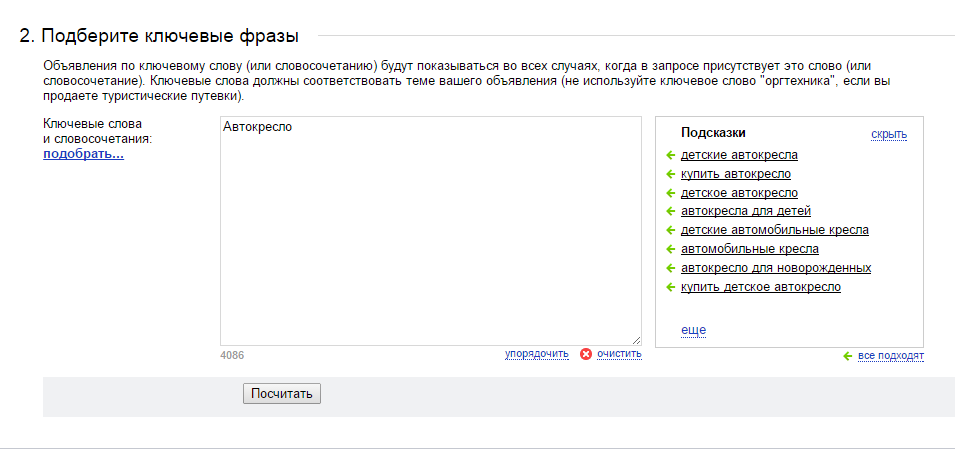Click the 'Посчитать' button
The image size is (955, 461).
pos(282,393)
